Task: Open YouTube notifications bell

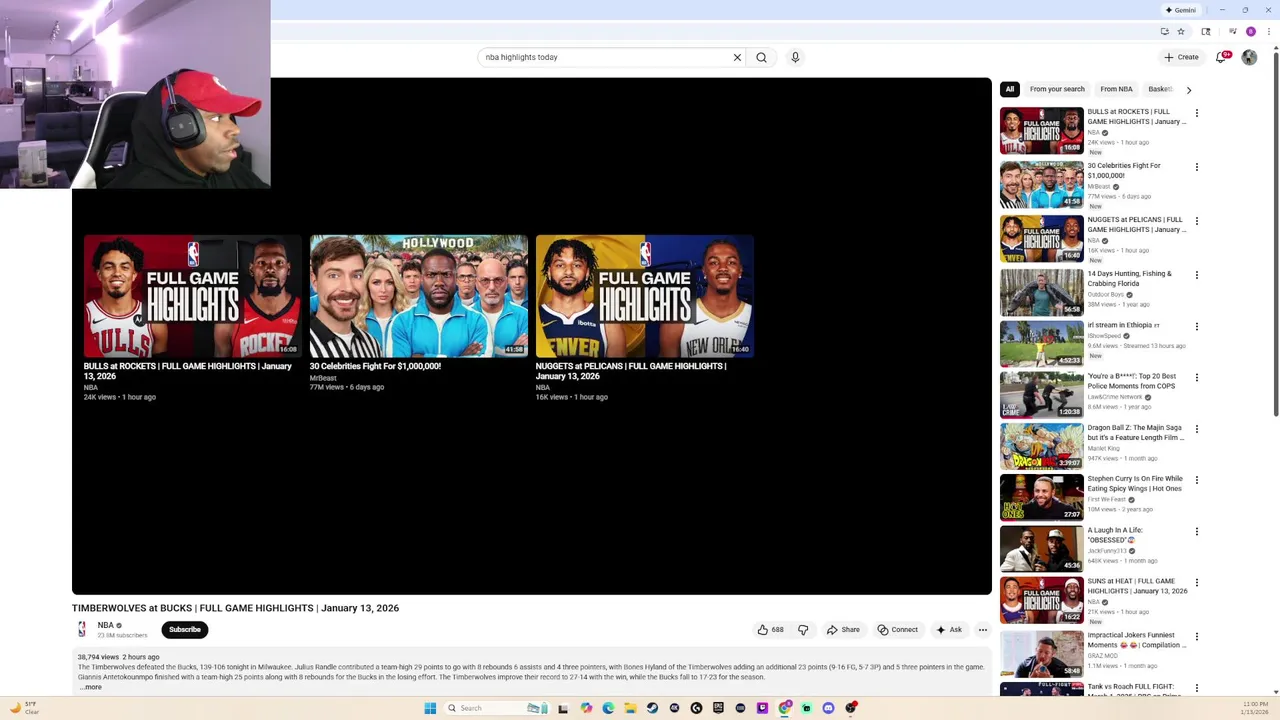Action: (1221, 57)
